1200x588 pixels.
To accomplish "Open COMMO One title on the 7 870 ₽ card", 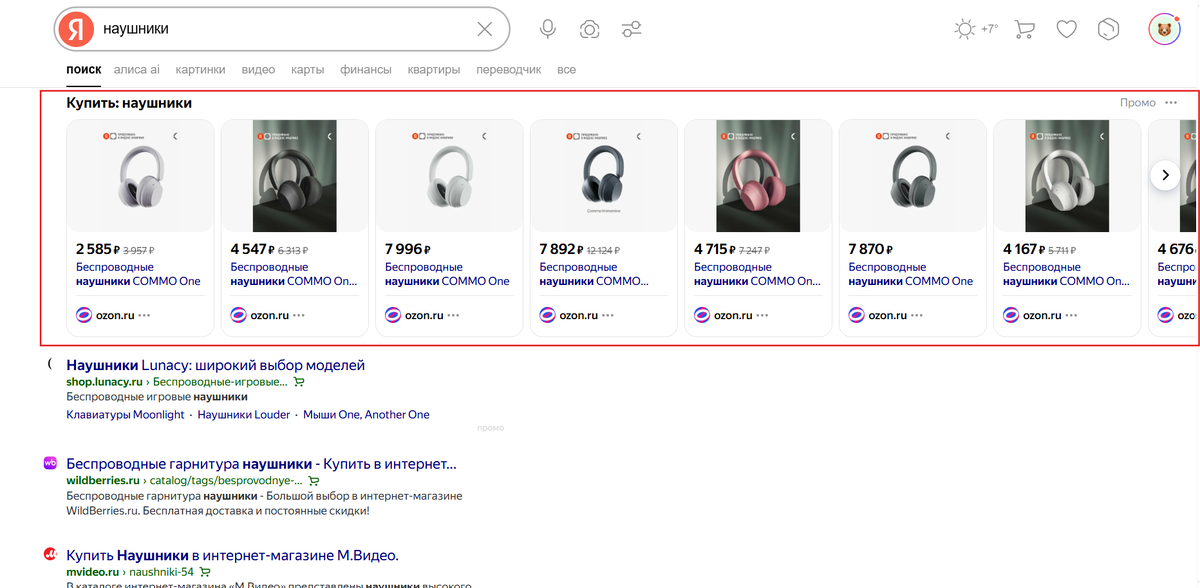I will pos(911,274).
